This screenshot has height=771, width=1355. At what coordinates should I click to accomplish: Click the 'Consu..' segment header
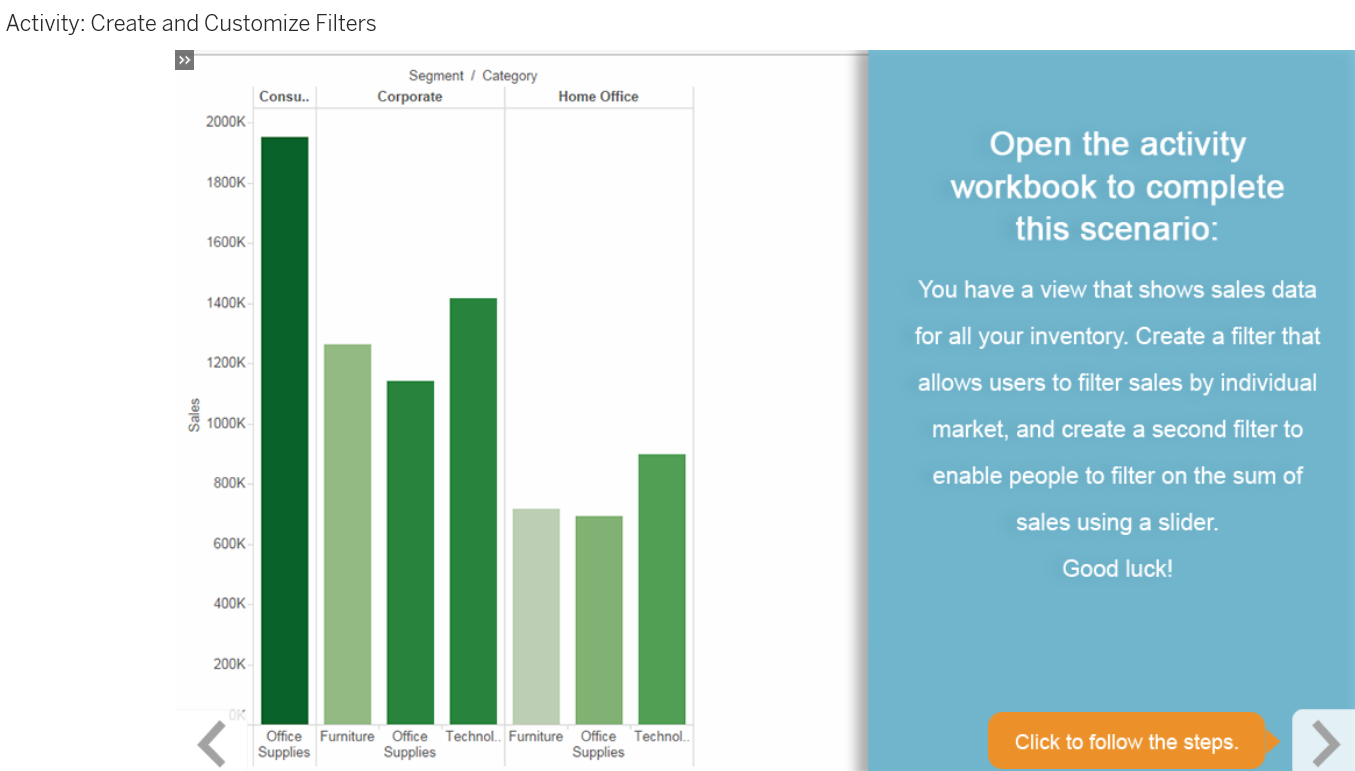coord(285,97)
